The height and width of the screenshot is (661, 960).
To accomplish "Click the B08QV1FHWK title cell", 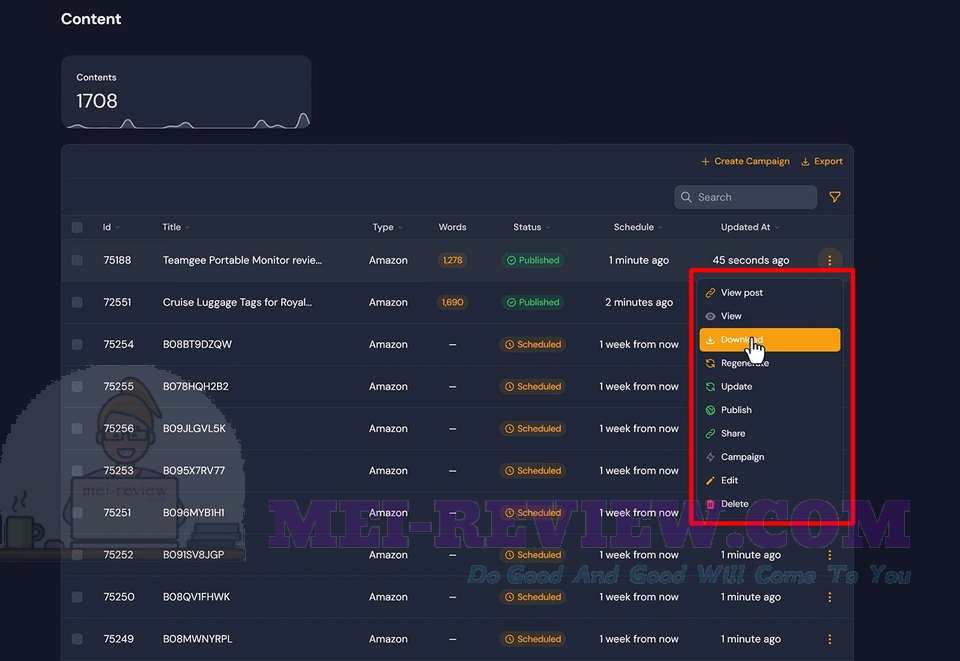I will pyautogui.click(x=197, y=597).
